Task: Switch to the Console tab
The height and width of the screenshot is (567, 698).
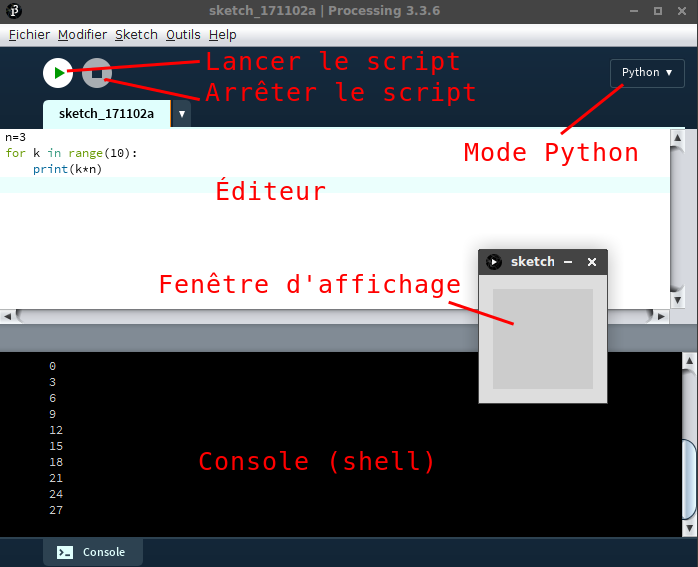Action: click(x=92, y=552)
